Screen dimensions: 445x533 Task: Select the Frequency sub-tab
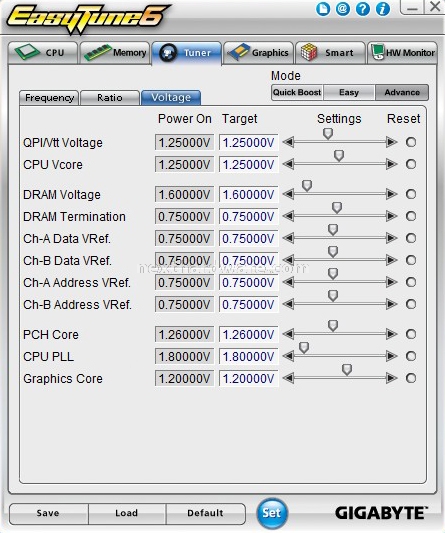pos(49,98)
